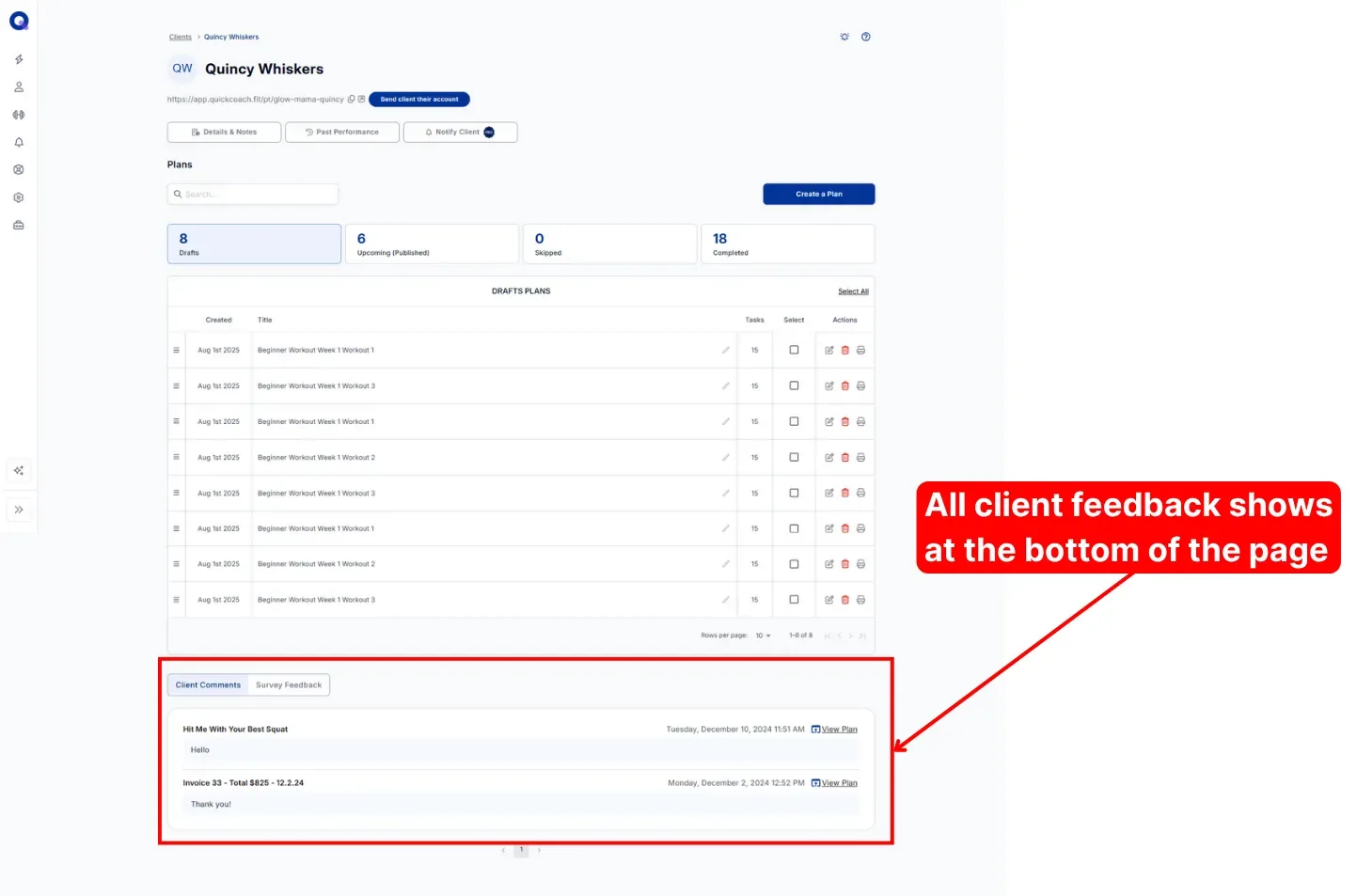Click the Pro badge inside Notify Client
This screenshot has width=1357, height=896.
[x=489, y=133]
